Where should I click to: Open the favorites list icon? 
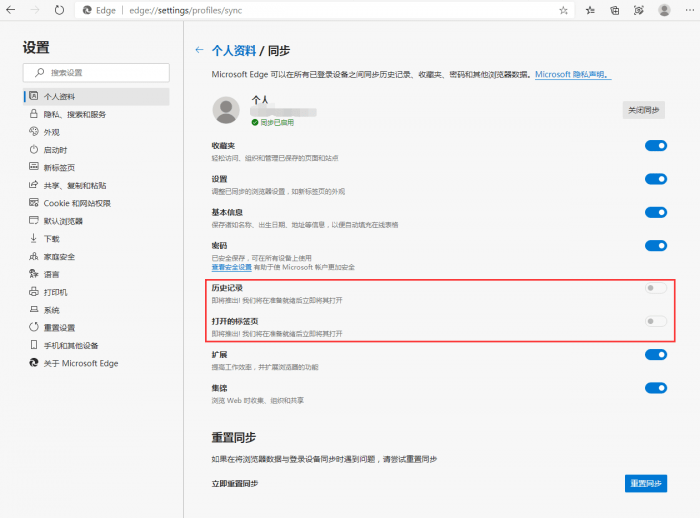coord(590,10)
